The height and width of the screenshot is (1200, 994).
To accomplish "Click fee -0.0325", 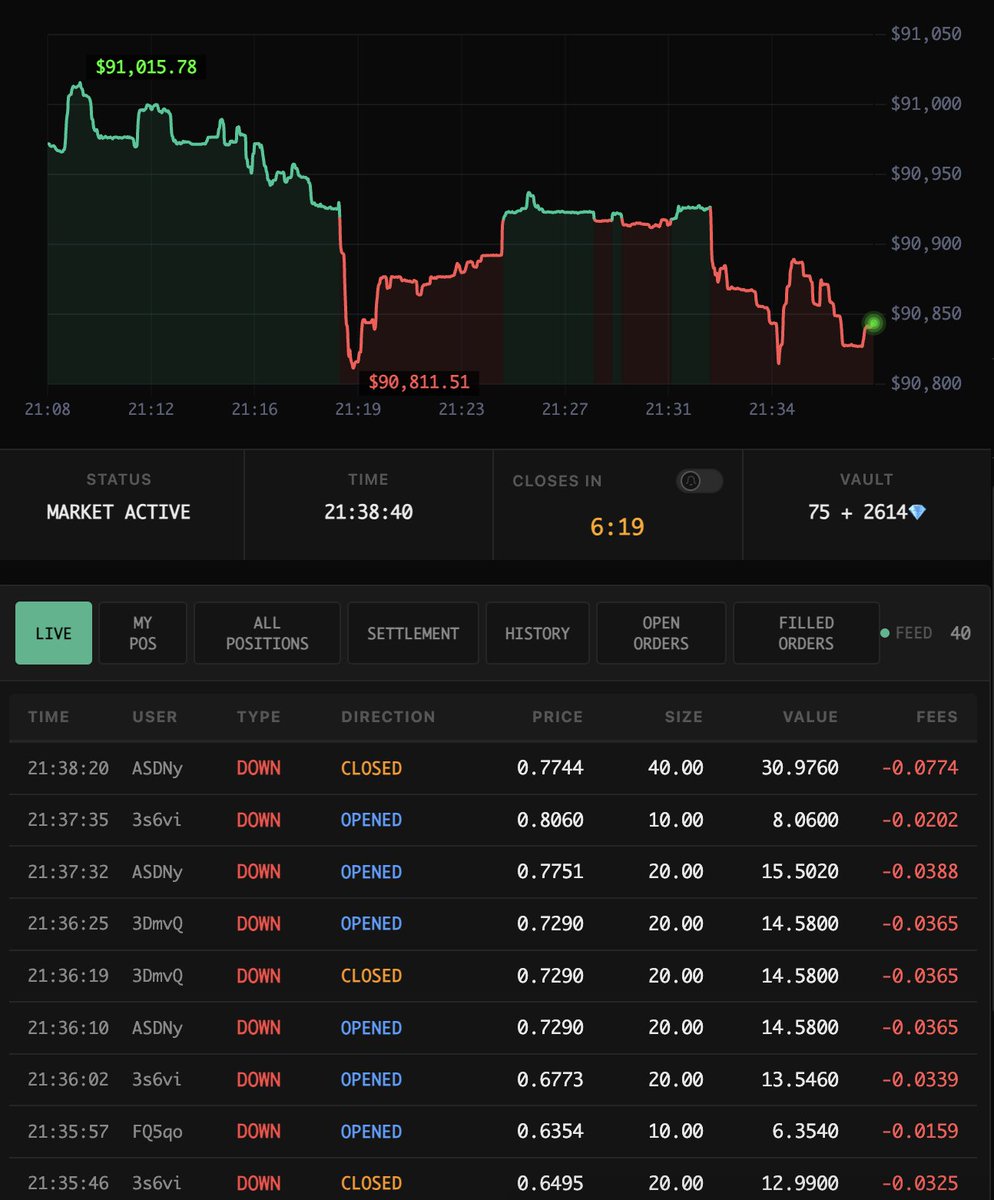I will click(x=920, y=1184).
